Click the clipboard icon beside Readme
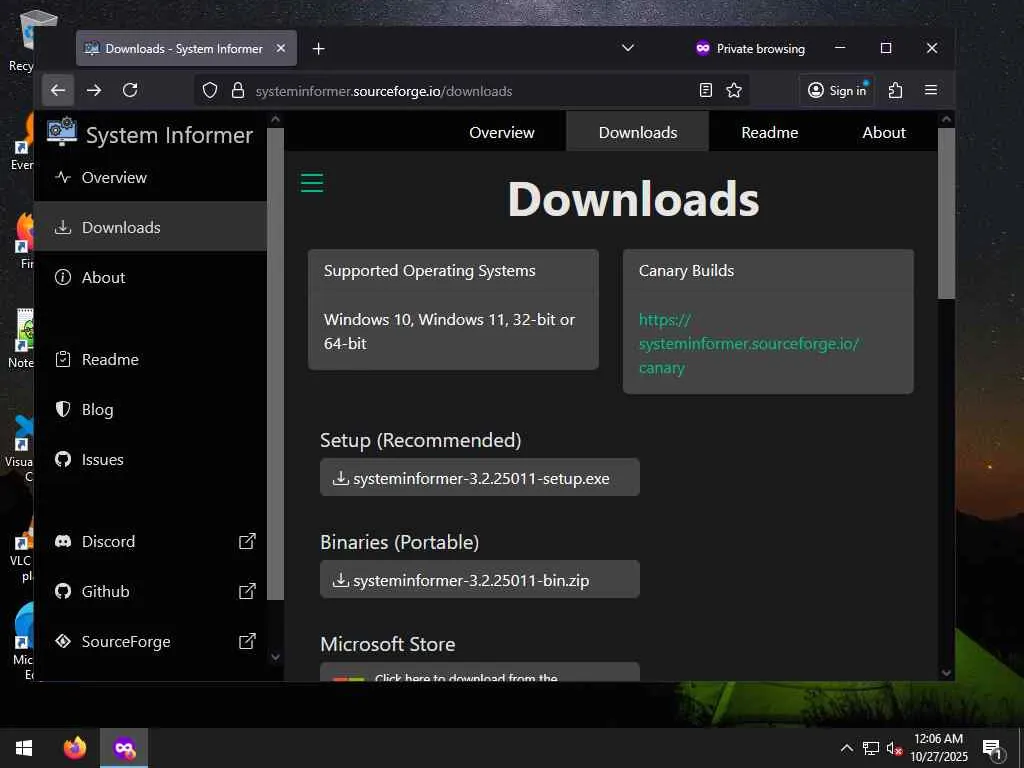The image size is (1024, 768). 63,359
